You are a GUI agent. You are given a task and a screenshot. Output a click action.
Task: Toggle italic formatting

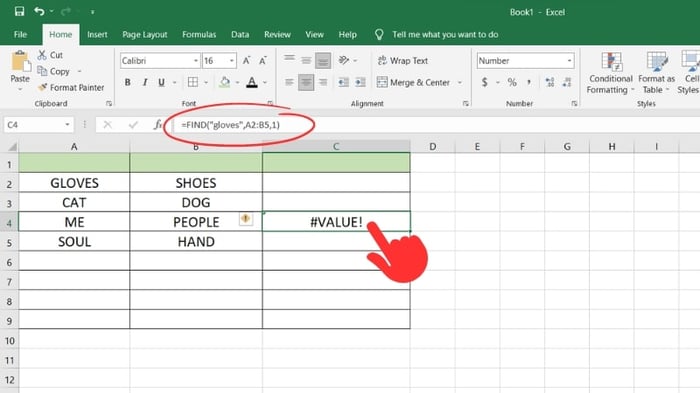coord(145,82)
